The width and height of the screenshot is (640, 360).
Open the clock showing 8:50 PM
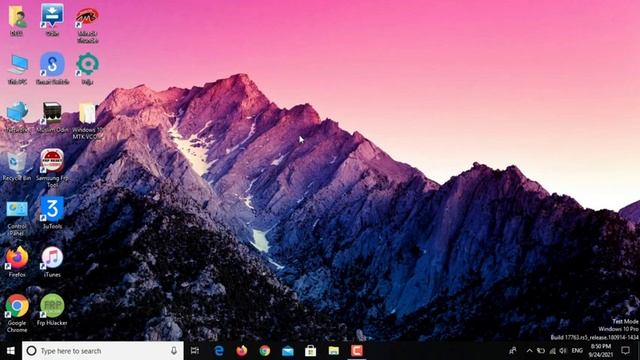(x=601, y=351)
